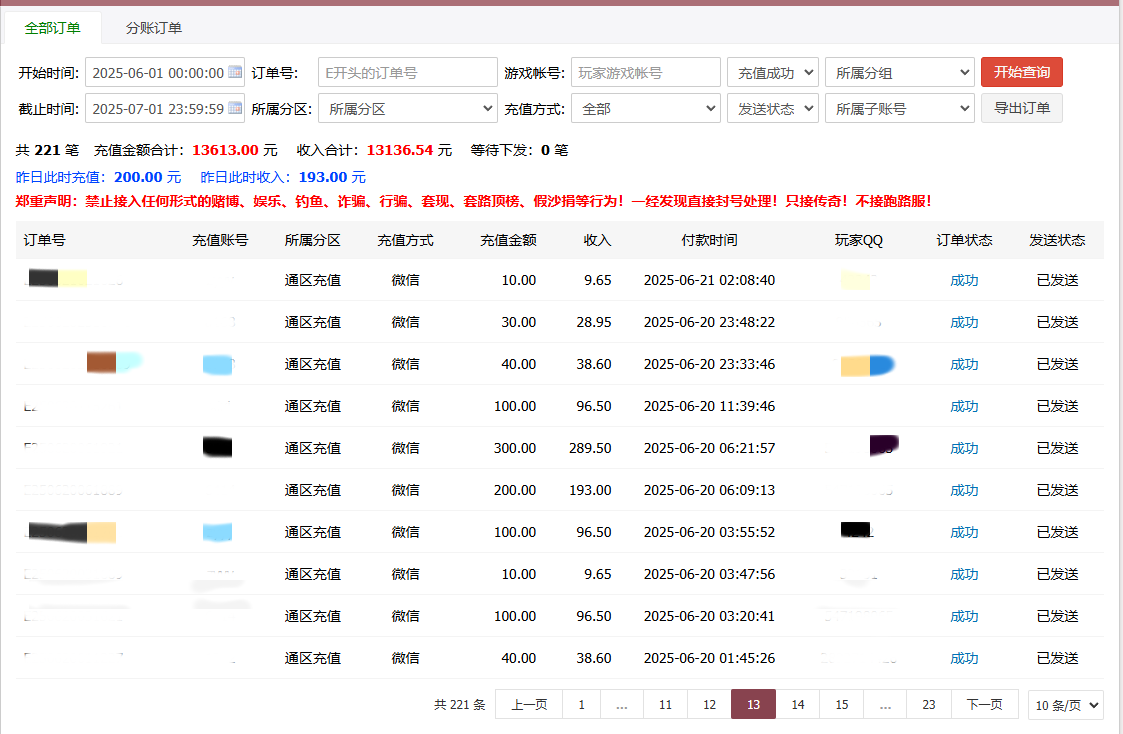The image size is (1123, 734).
Task: Click the 导出订单 button
Action: [1021, 108]
